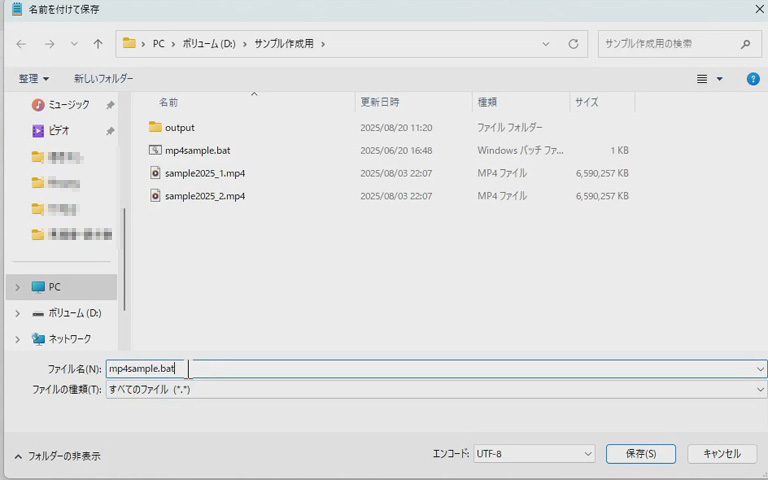Image resolution: width=768 pixels, height=480 pixels.
Task: Sort by 更新日時 column header
Action: coord(380,102)
